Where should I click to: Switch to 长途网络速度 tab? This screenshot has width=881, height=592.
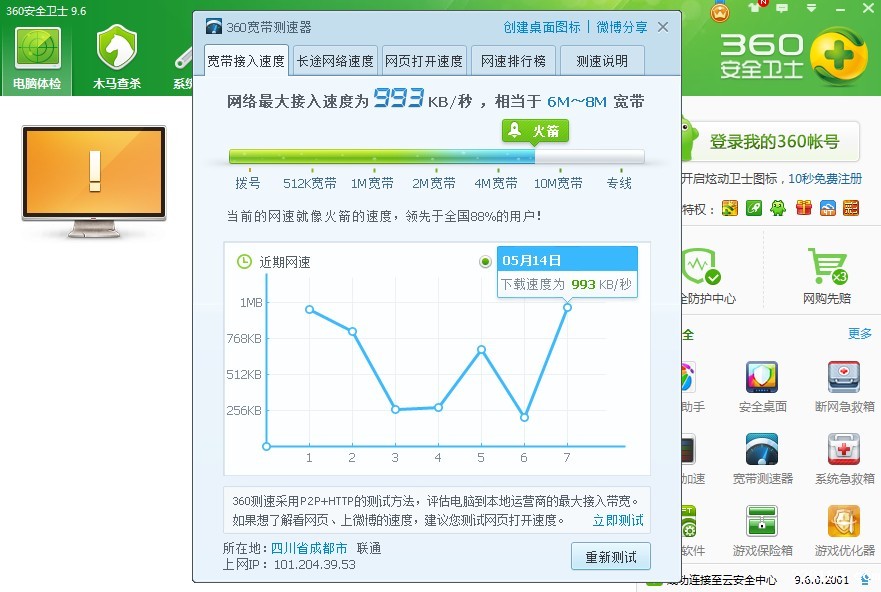pyautogui.click(x=335, y=61)
